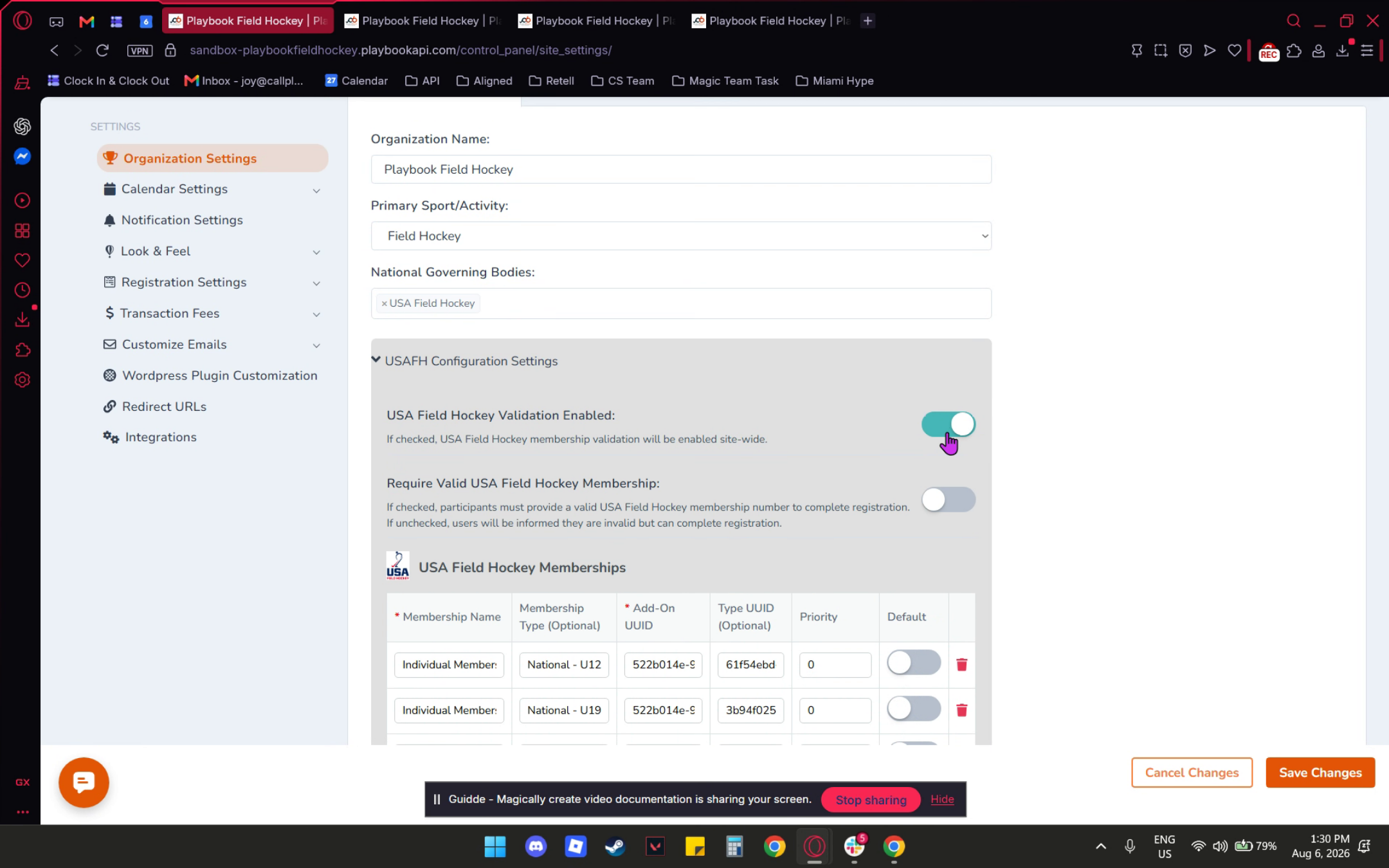Image resolution: width=1389 pixels, height=868 pixels.
Task: Open the sidebar history clock icon
Action: [x=23, y=290]
